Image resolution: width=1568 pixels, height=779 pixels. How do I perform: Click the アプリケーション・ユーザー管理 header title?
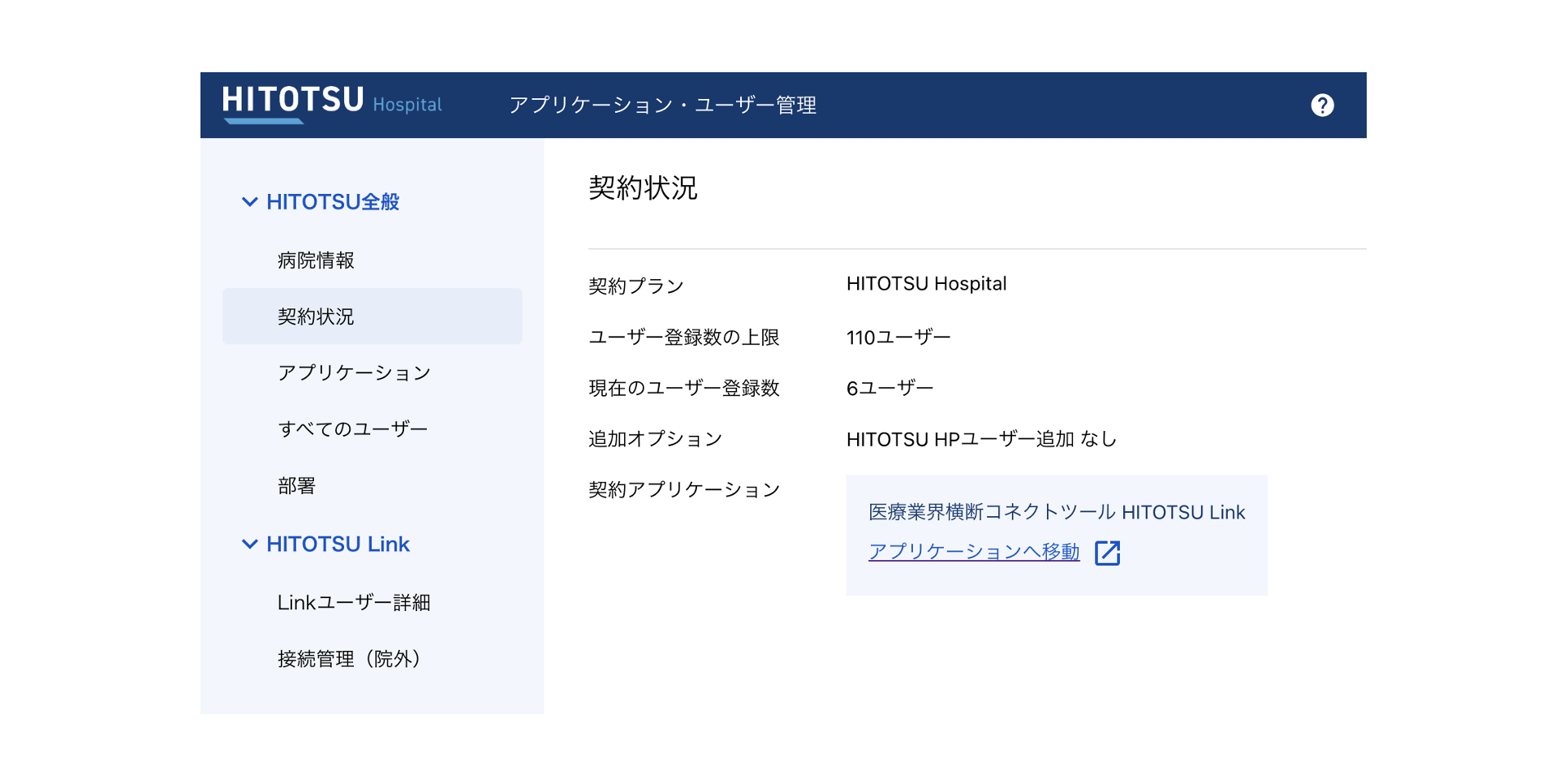662,105
